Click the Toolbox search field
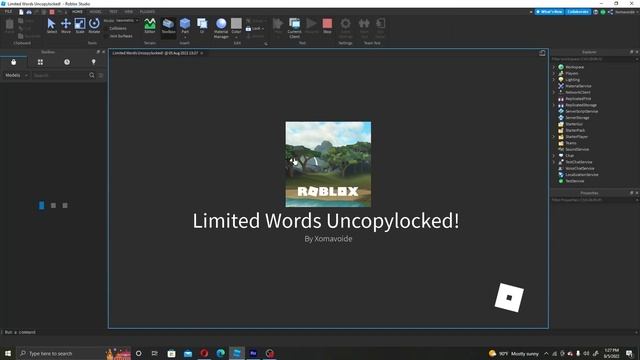Viewport: 640px width, 360px height. click(x=60, y=76)
